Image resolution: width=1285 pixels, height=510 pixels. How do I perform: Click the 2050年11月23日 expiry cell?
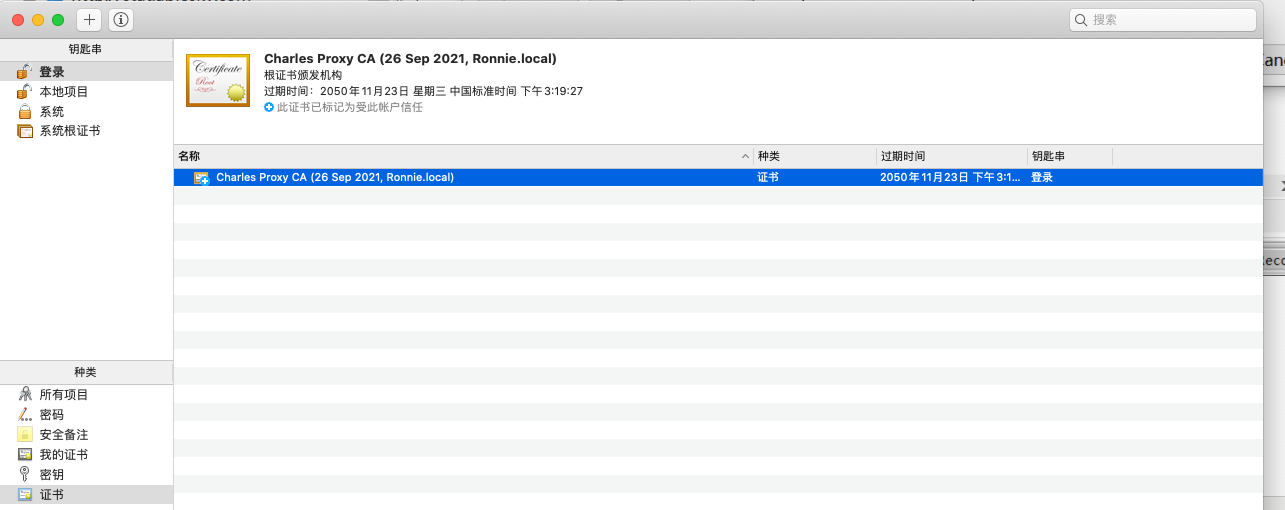tap(951, 177)
